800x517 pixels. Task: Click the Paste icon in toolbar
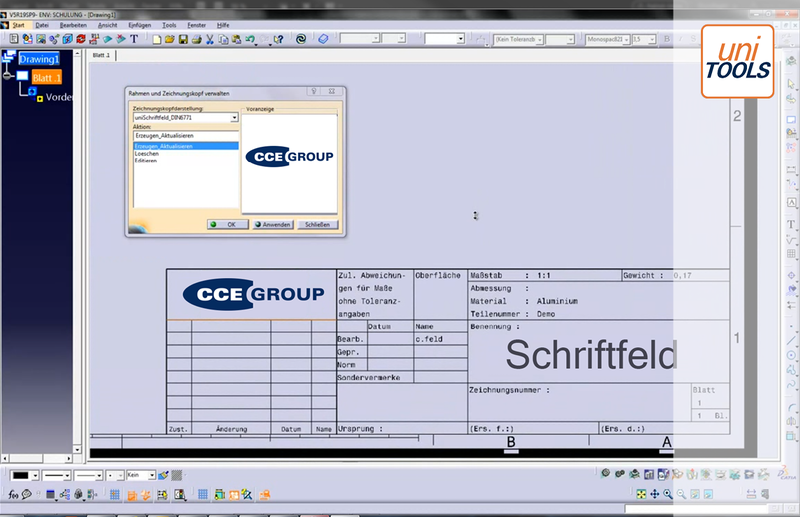tap(236, 39)
